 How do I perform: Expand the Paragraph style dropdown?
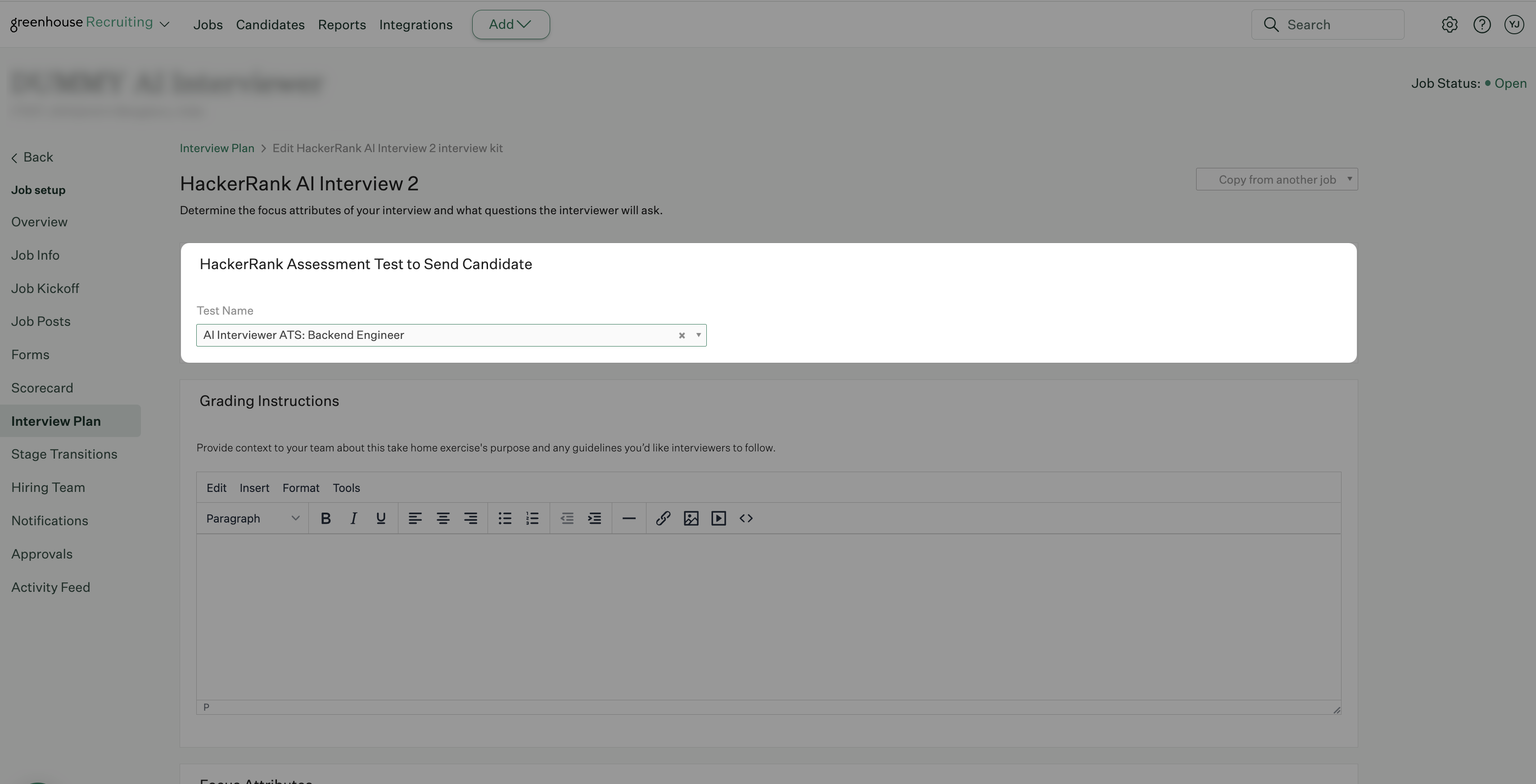[x=253, y=518]
